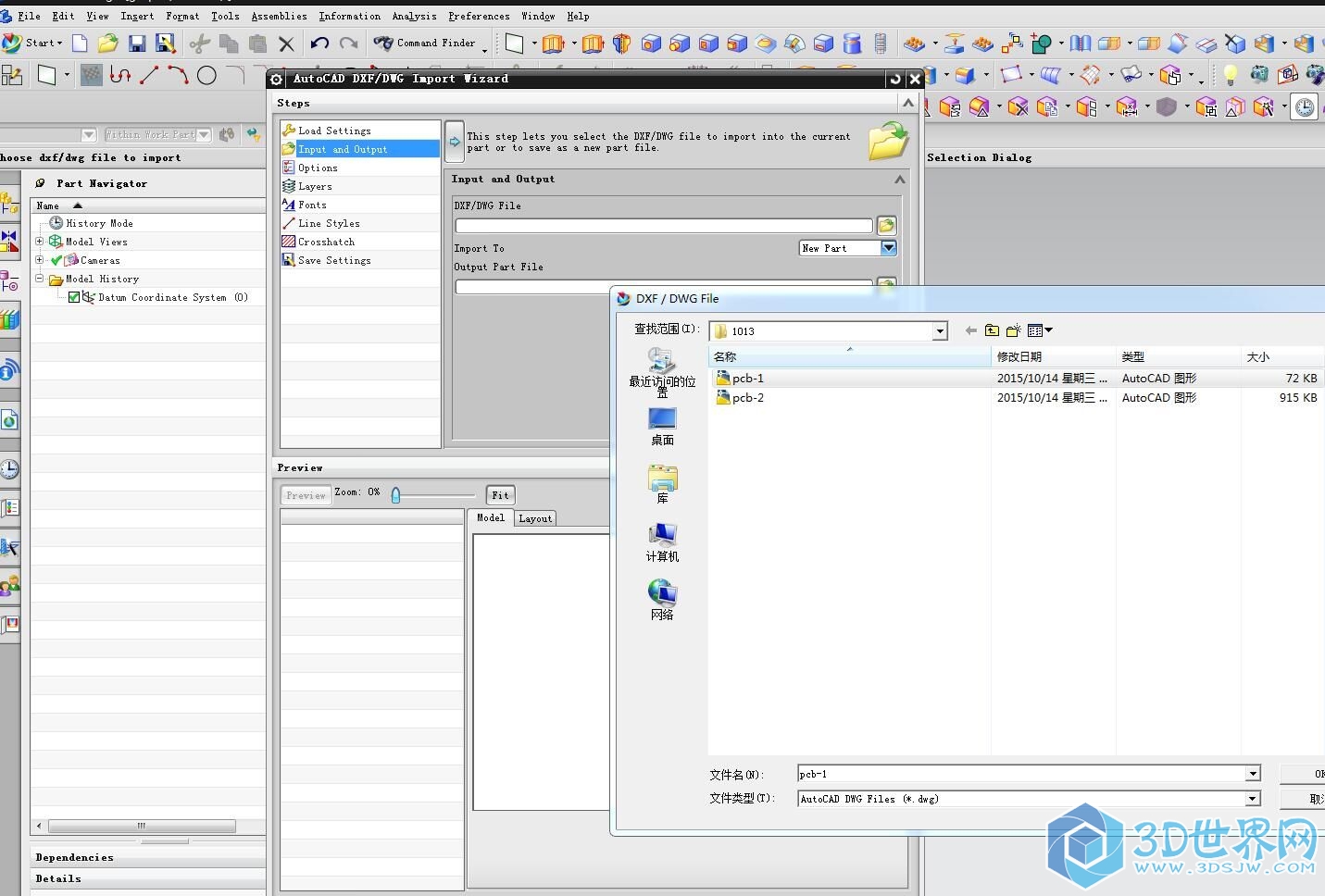Collapse the Steps section chevron
The width and height of the screenshot is (1325, 896).
[908, 103]
